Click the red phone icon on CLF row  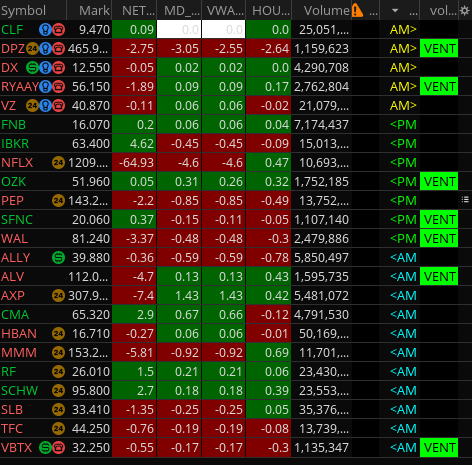[x=59, y=30]
